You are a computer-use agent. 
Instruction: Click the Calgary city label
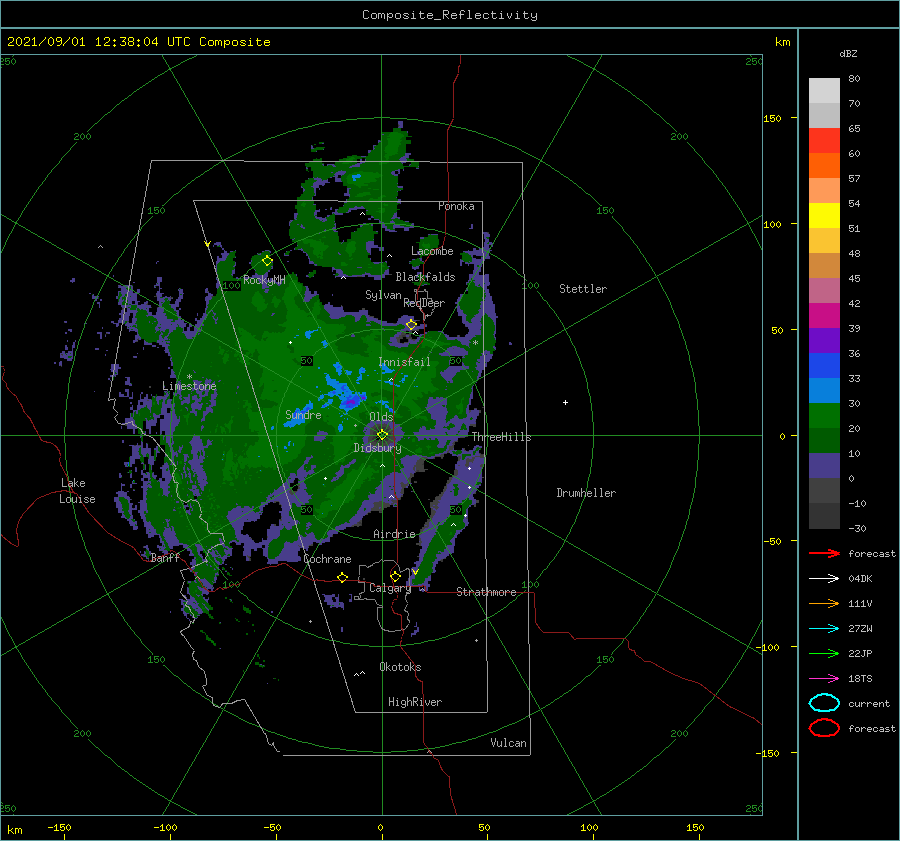click(x=390, y=588)
